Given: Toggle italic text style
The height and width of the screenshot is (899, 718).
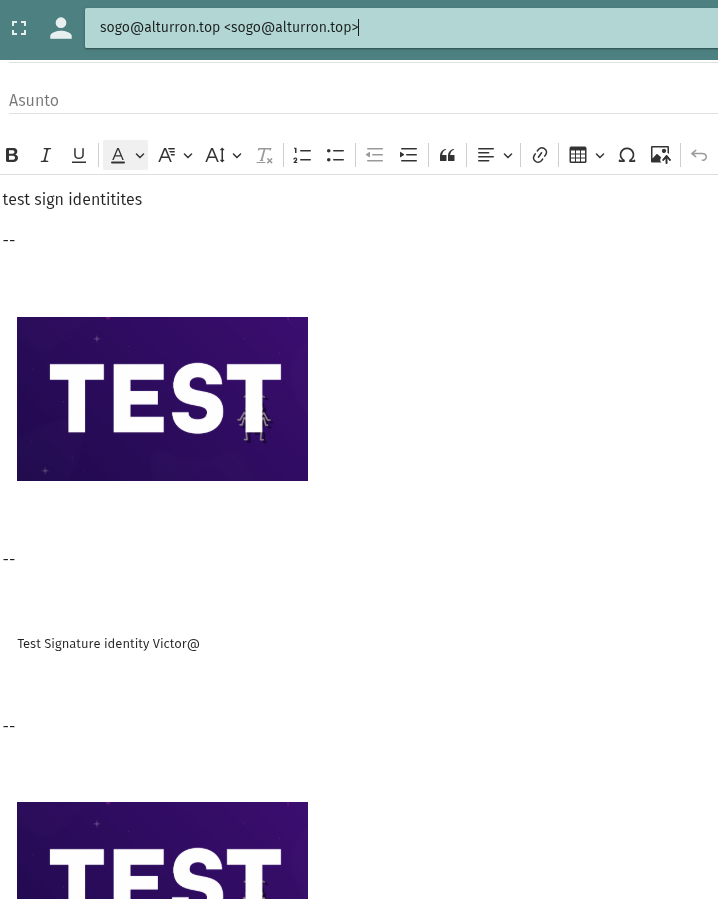Looking at the screenshot, I should click(x=45, y=155).
